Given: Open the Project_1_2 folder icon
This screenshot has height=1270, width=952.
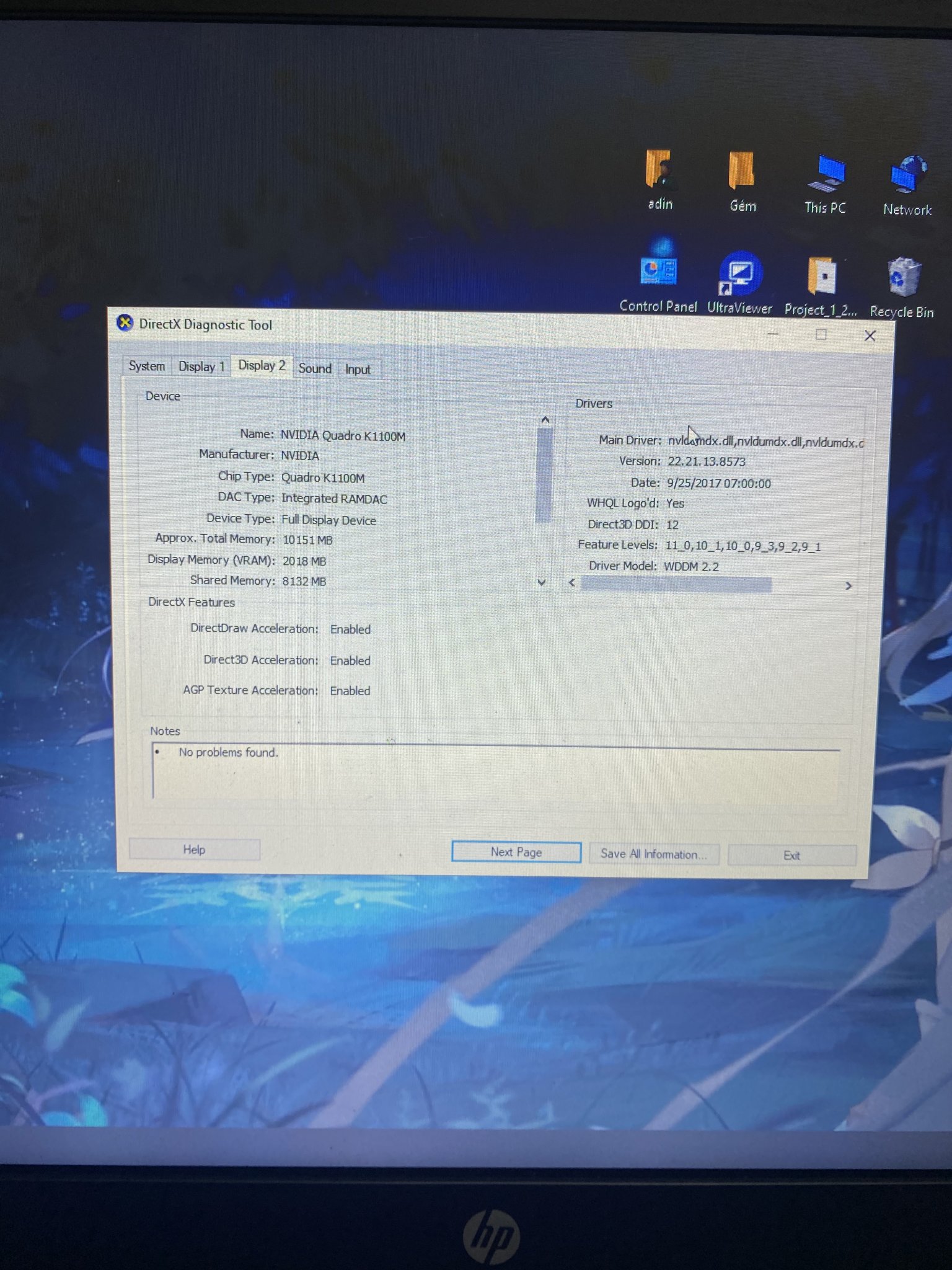Looking at the screenshot, I should click(821, 277).
